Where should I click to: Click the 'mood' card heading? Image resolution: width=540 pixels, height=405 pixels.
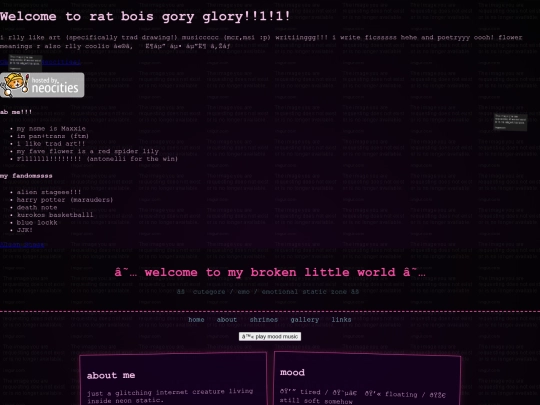click(x=292, y=373)
